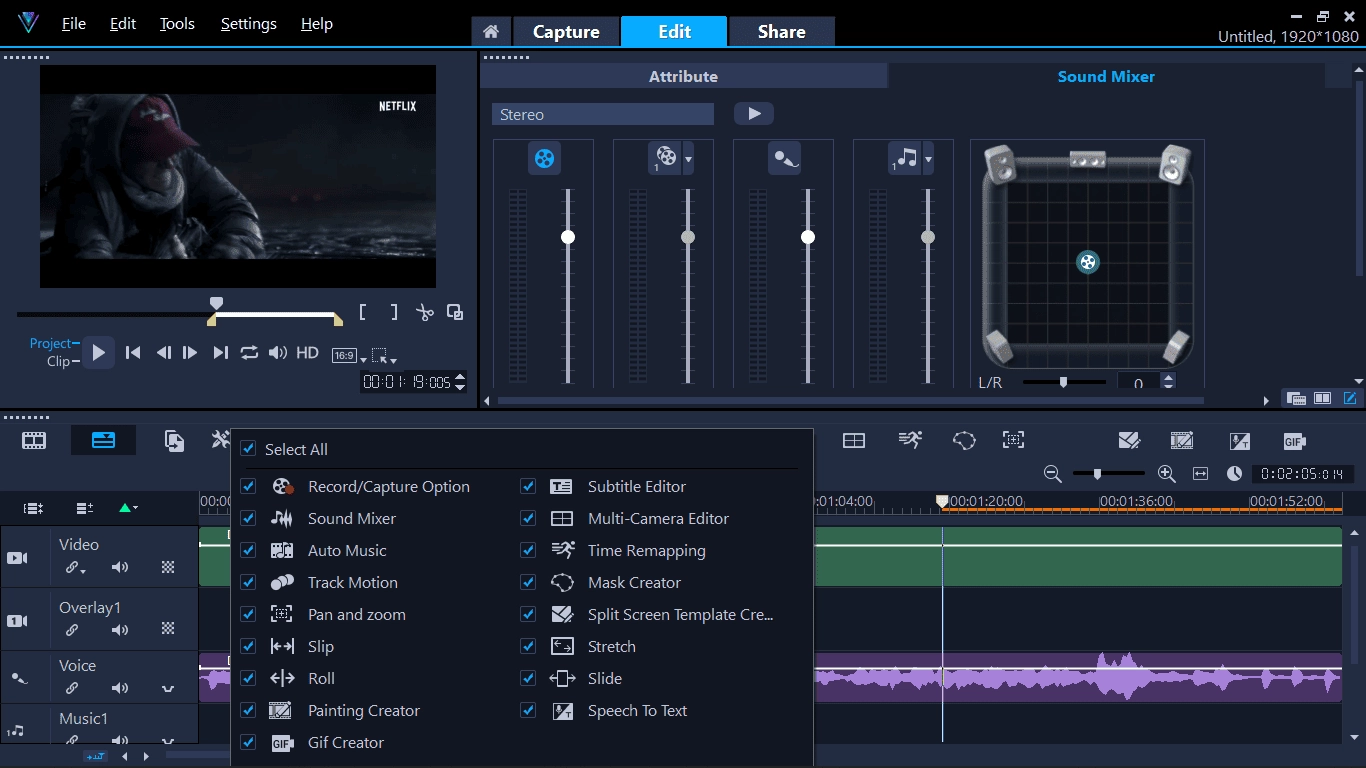Click the zoom in magnifier icon
Screen dimensions: 1366x768
(x=1166, y=474)
